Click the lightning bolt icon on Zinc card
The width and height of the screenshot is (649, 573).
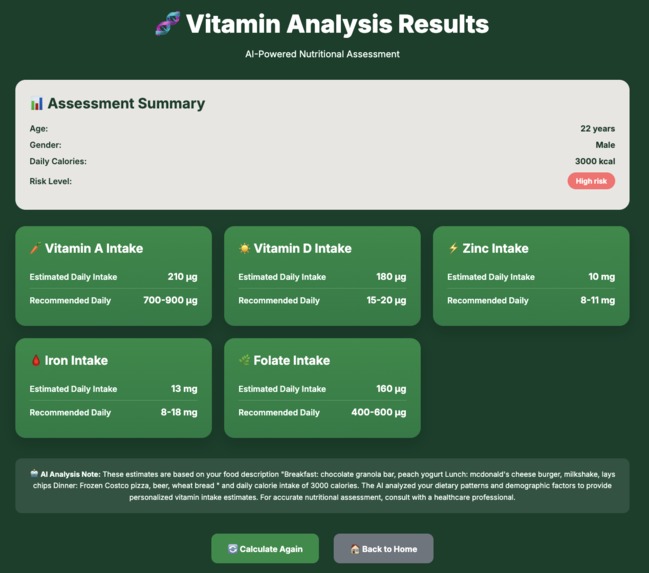coord(453,248)
